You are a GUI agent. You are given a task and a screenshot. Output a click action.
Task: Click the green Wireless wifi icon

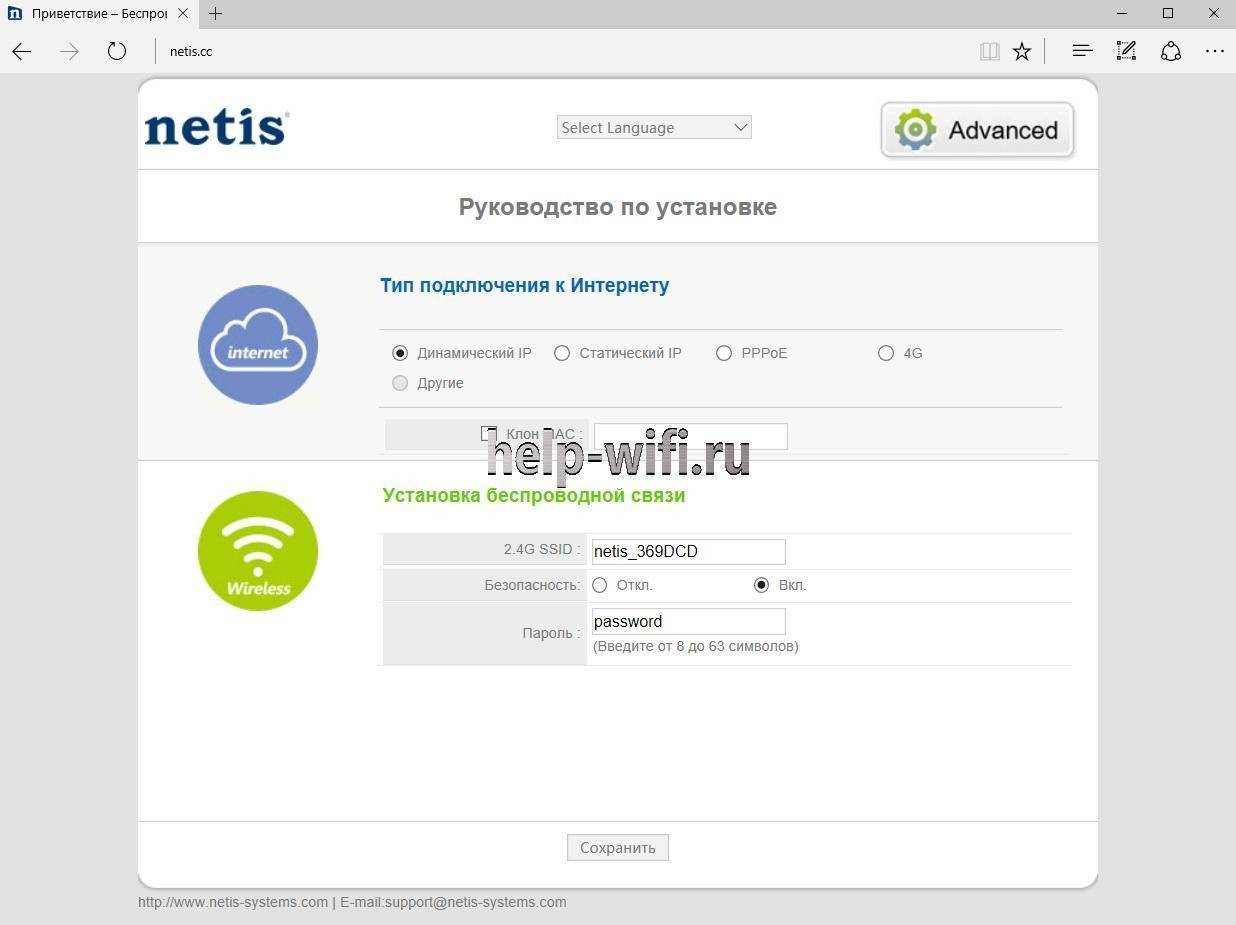[258, 551]
